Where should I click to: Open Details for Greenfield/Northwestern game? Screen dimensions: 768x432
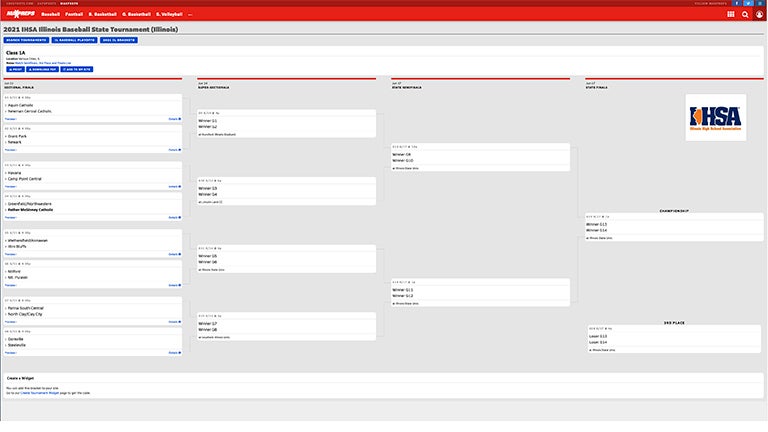(174, 217)
